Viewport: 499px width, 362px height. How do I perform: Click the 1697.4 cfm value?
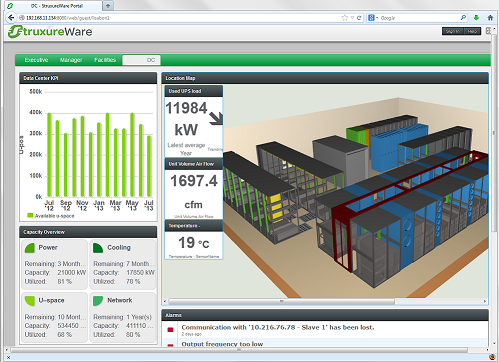point(194,192)
